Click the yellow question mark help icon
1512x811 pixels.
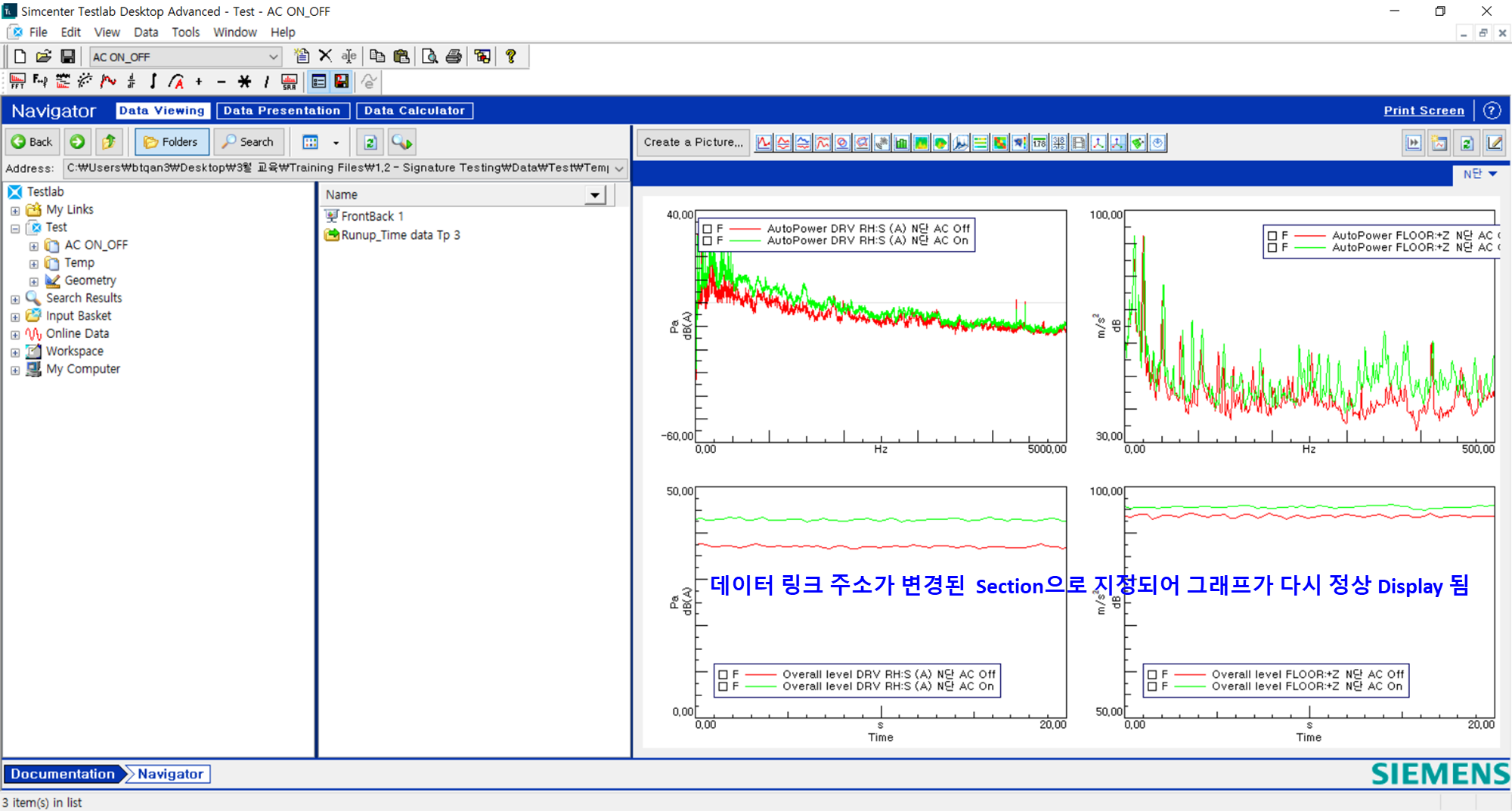(511, 56)
